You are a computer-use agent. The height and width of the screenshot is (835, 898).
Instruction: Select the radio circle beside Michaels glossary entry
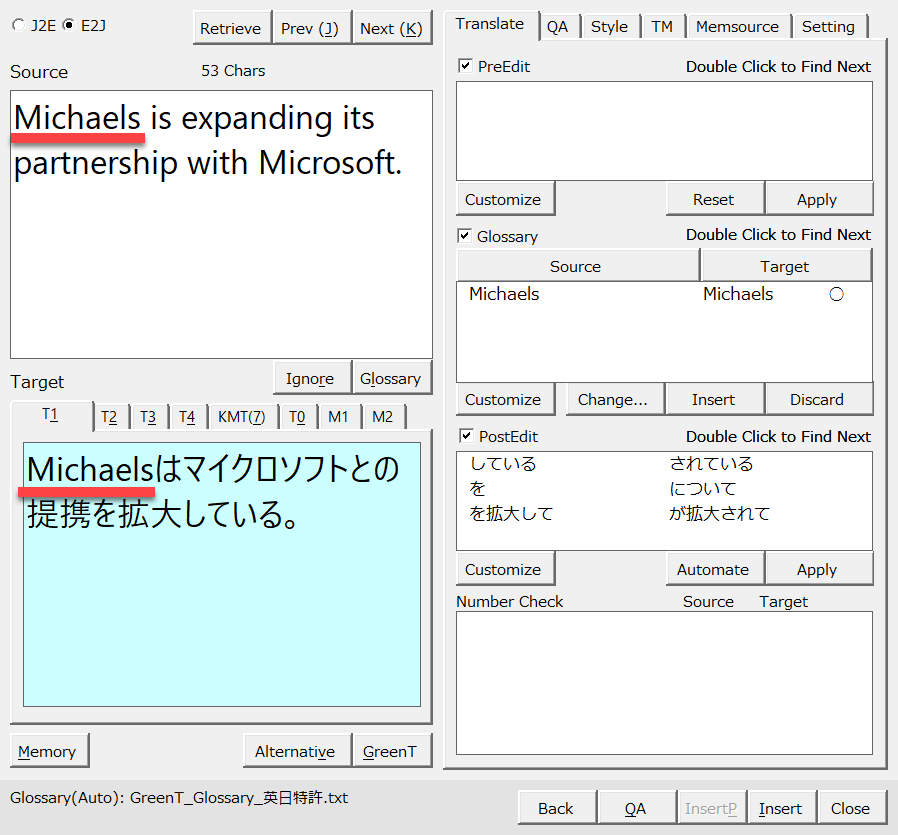coord(836,294)
